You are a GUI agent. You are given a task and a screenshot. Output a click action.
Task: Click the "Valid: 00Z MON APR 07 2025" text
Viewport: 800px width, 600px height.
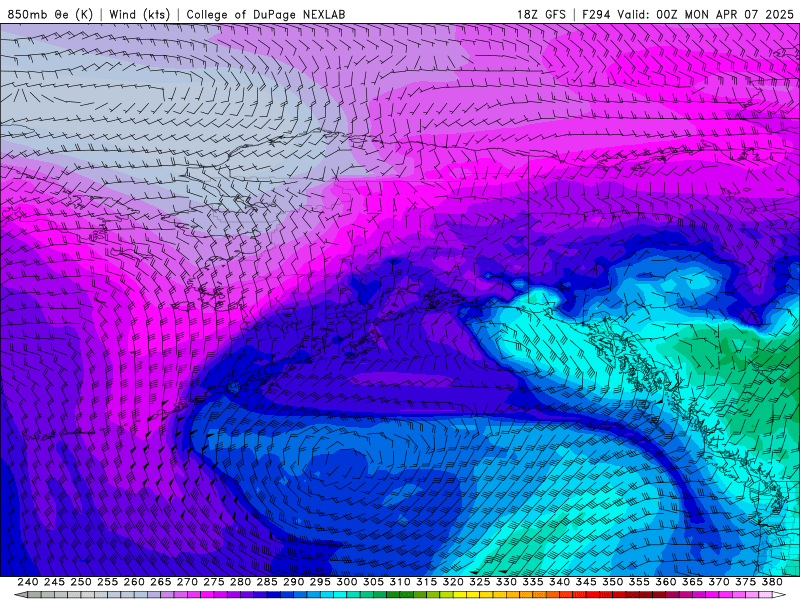pos(706,14)
